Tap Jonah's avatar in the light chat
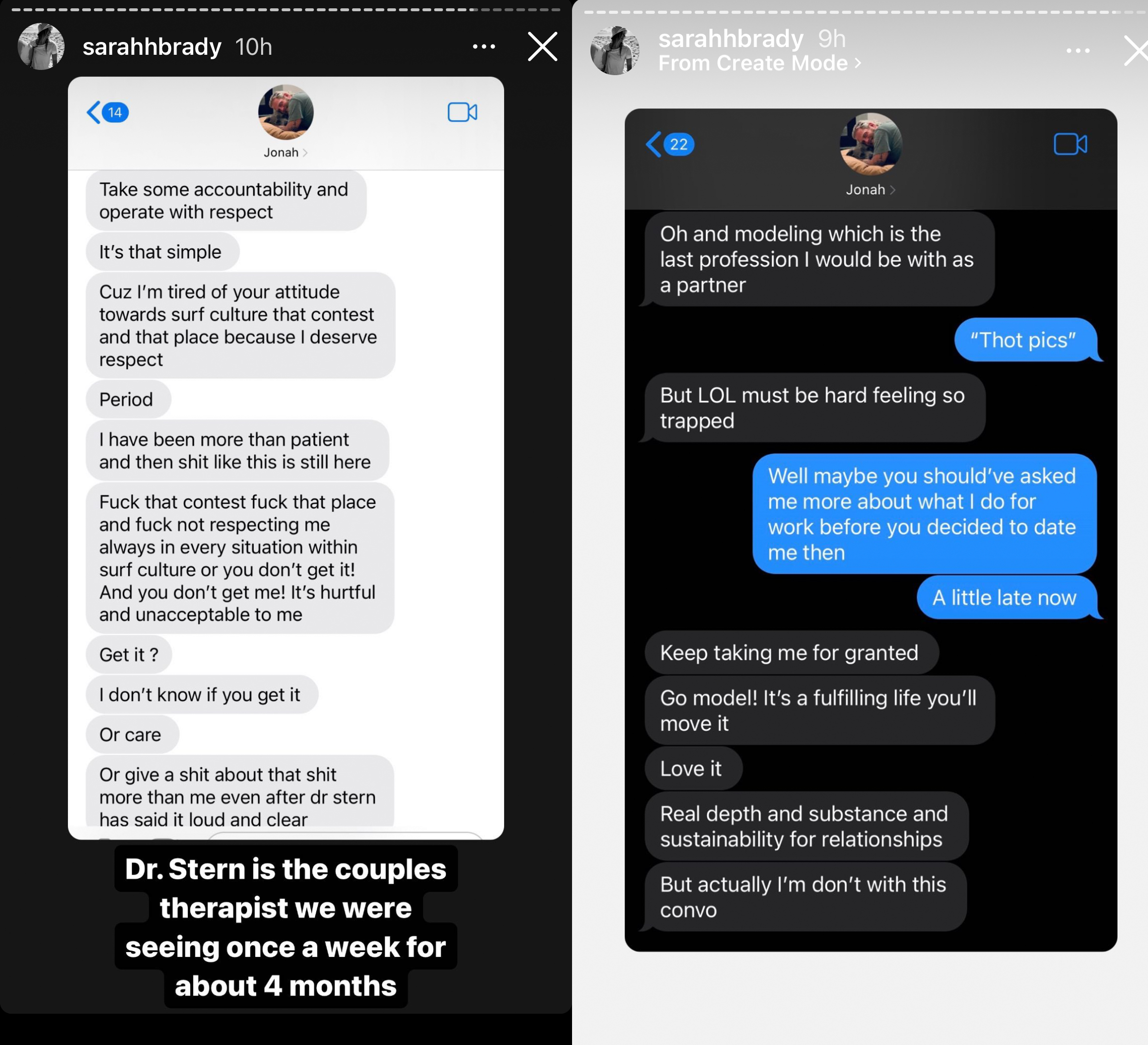Viewport: 1148px width, 1045px height. click(x=286, y=112)
